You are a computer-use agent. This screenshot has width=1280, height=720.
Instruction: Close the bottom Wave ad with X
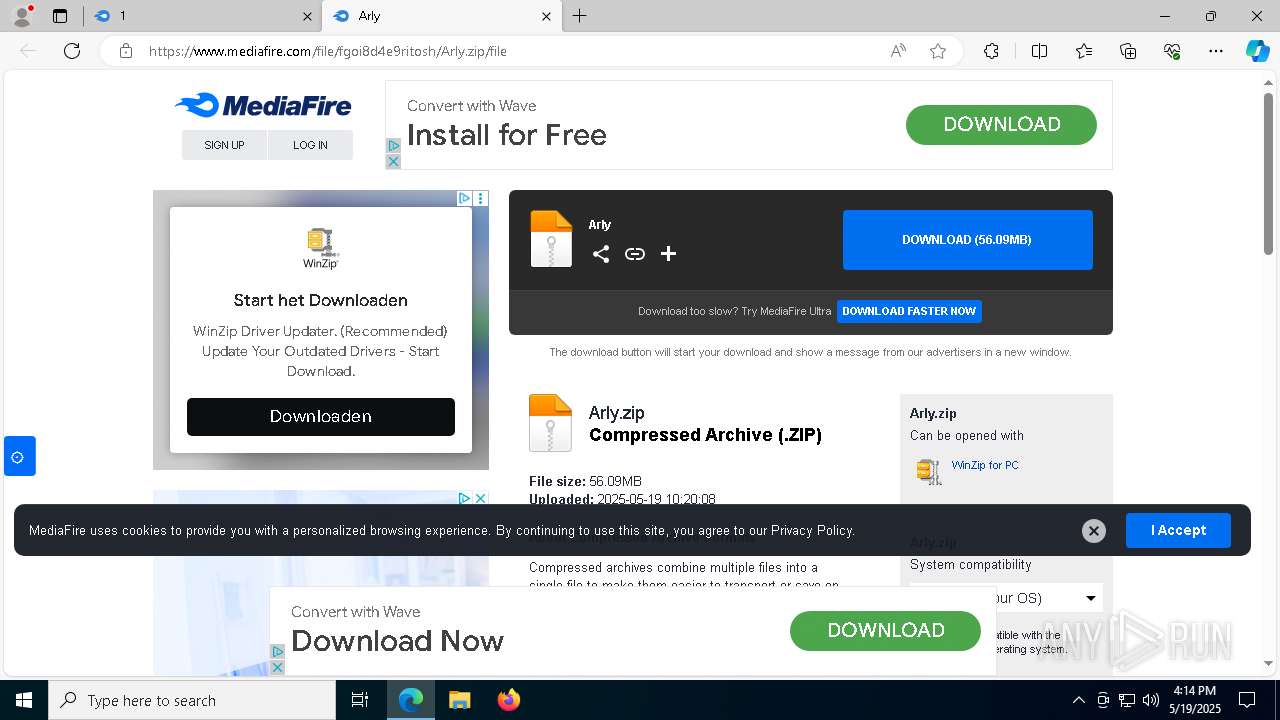pos(278,667)
